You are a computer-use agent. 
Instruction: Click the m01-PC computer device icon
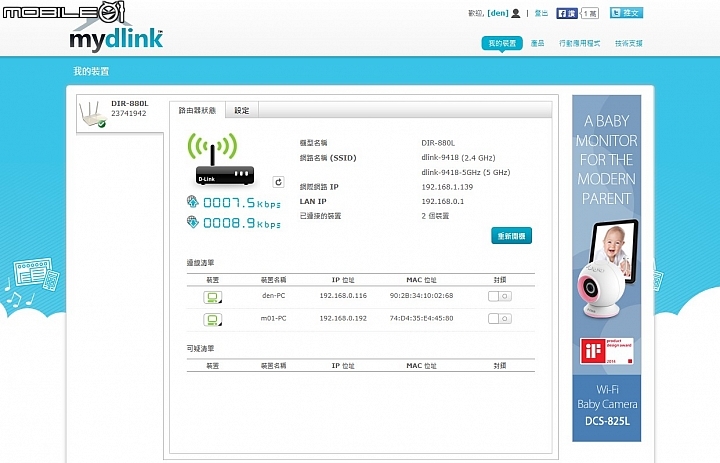(x=213, y=319)
